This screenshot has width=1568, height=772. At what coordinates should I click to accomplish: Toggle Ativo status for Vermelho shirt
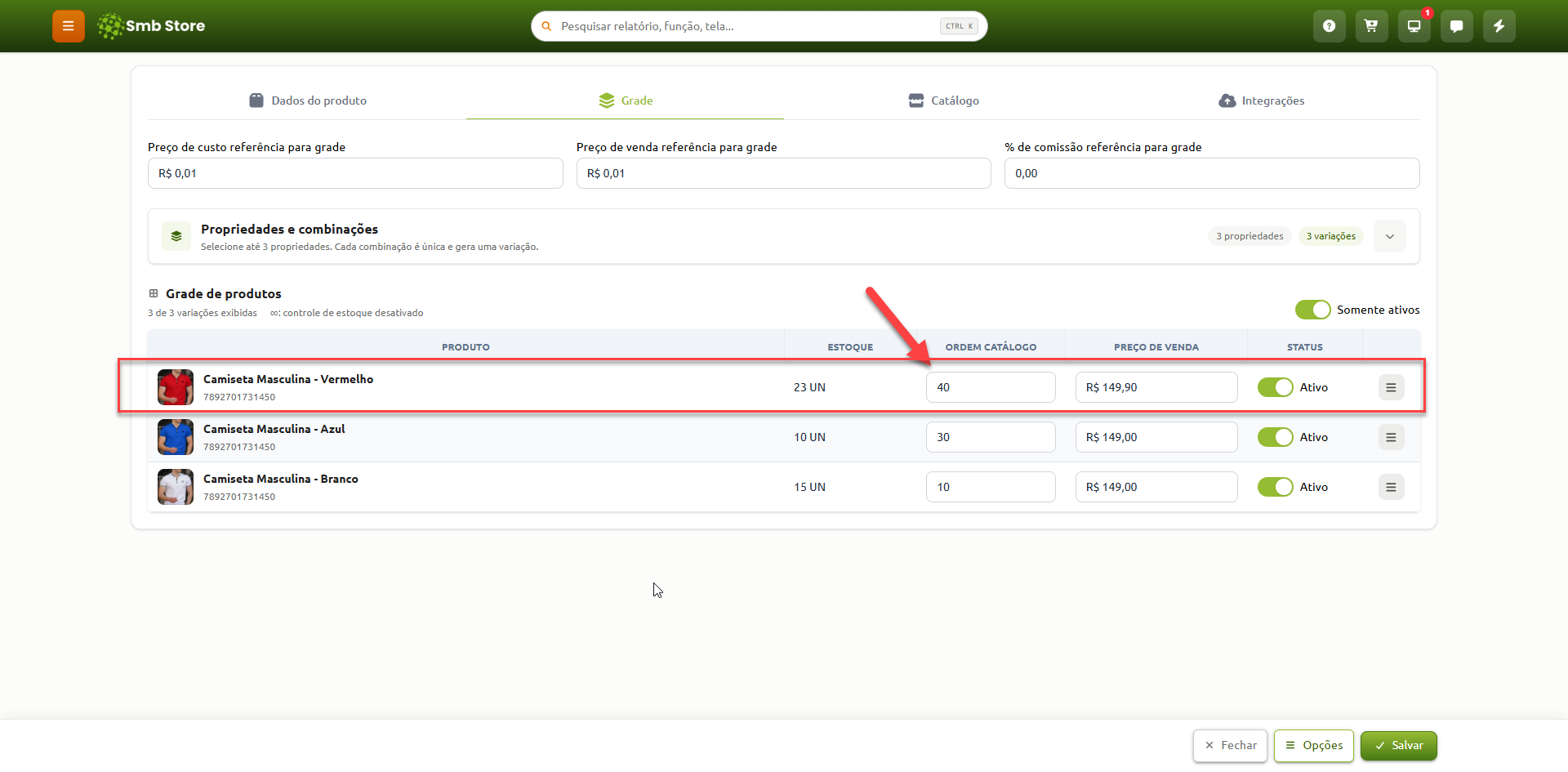[x=1275, y=387]
